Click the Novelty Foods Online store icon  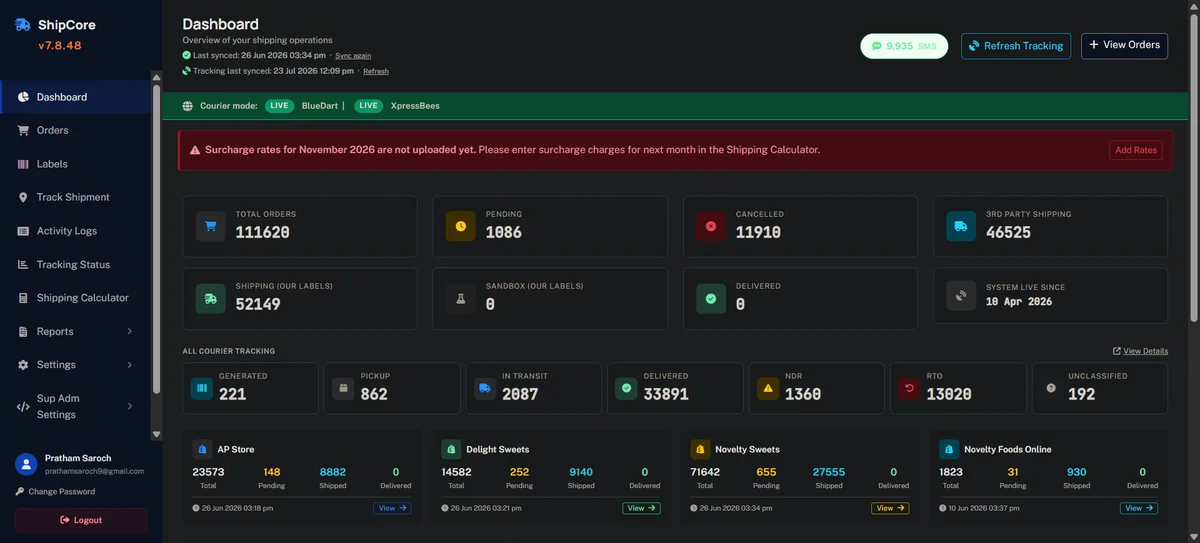(x=949, y=450)
